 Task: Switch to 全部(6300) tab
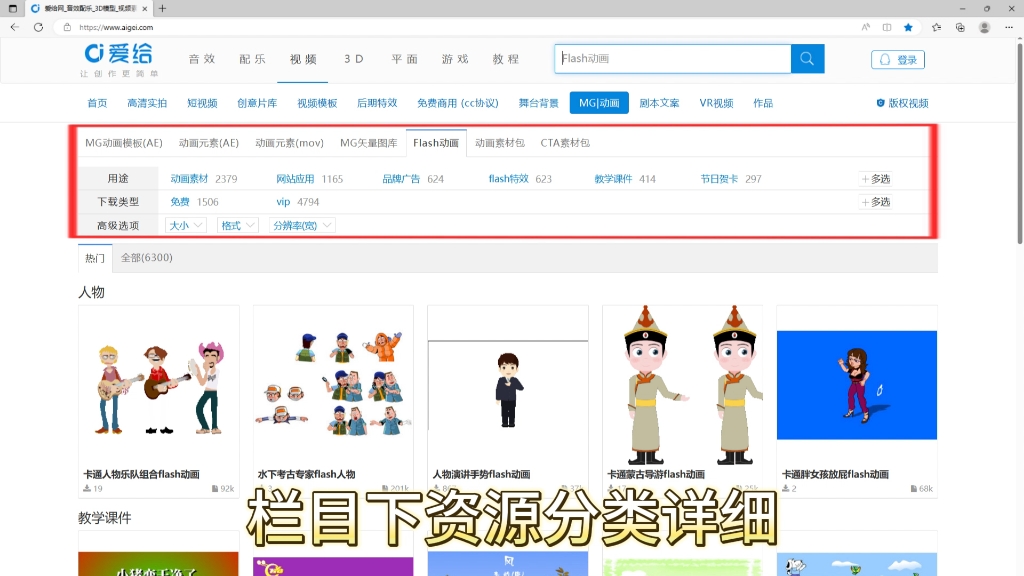click(147, 257)
